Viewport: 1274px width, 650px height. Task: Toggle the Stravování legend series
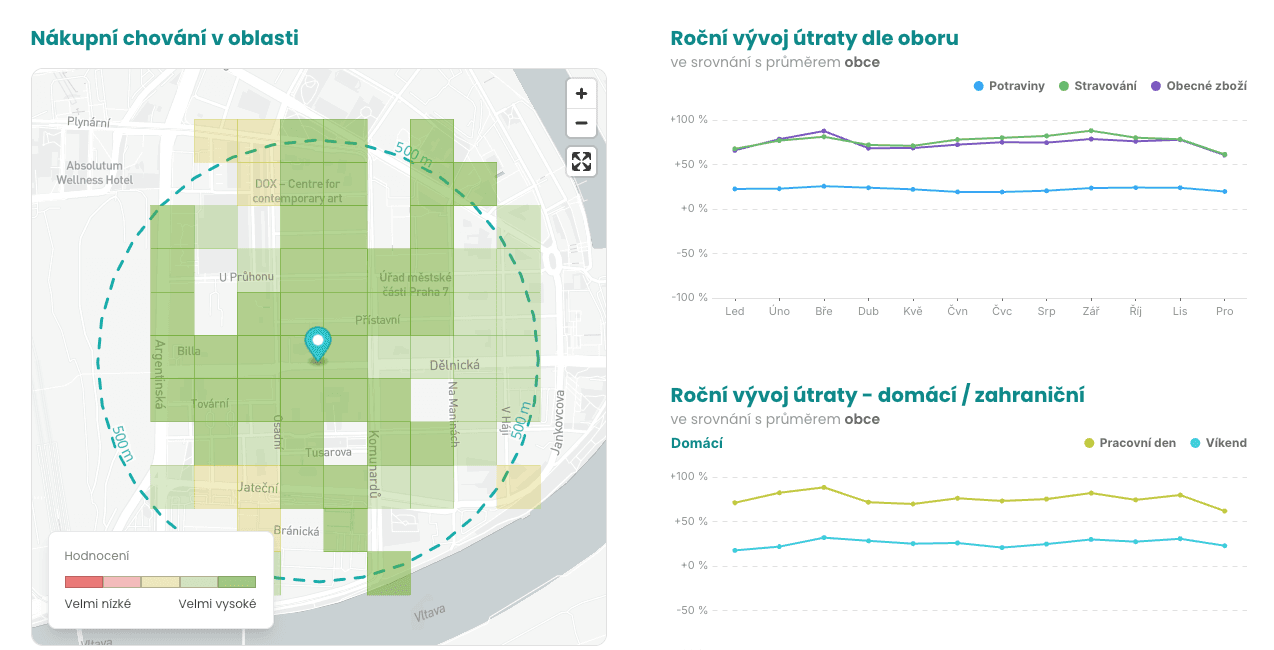(x=1097, y=86)
